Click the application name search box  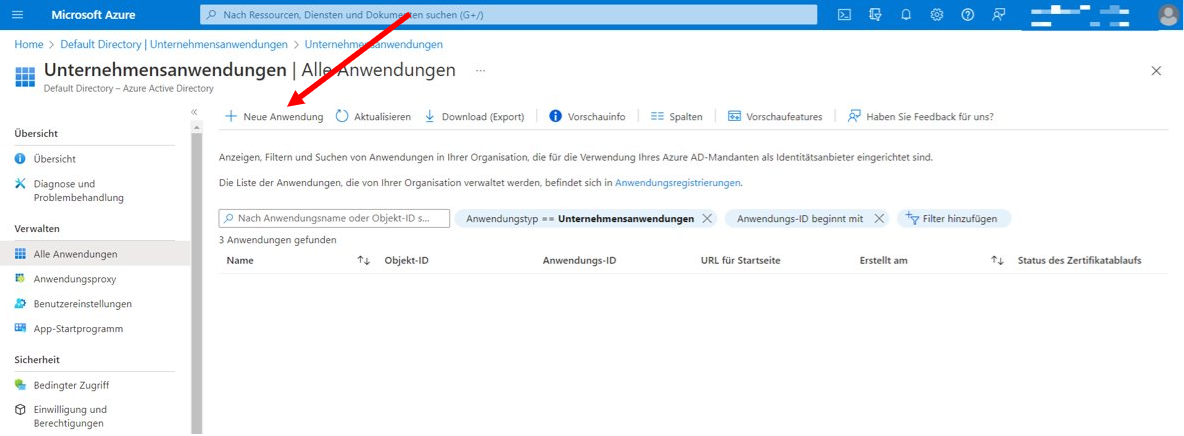click(334, 218)
